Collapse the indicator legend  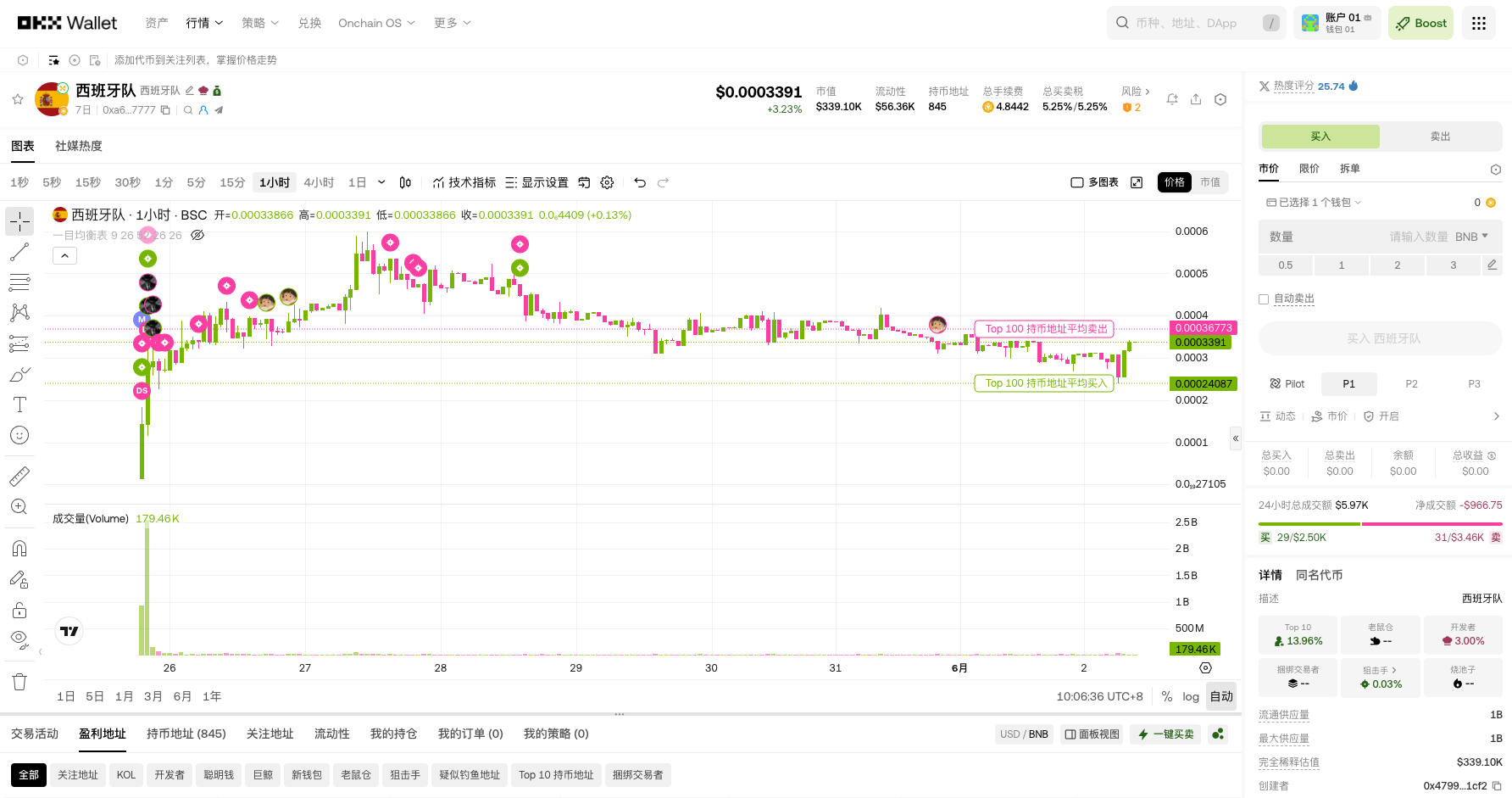tap(64, 255)
